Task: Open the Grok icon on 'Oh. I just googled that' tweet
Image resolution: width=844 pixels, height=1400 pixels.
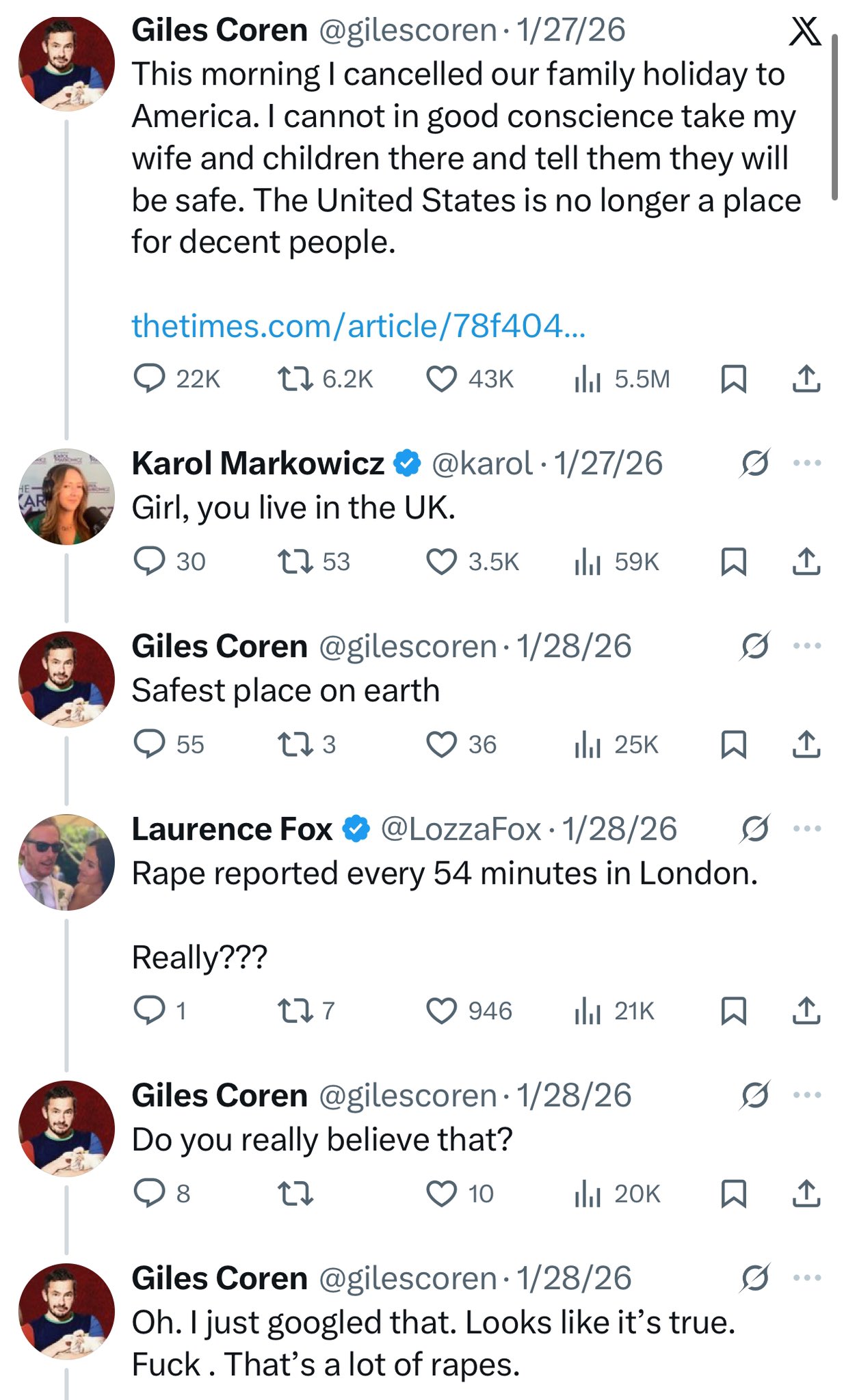Action: click(755, 1278)
